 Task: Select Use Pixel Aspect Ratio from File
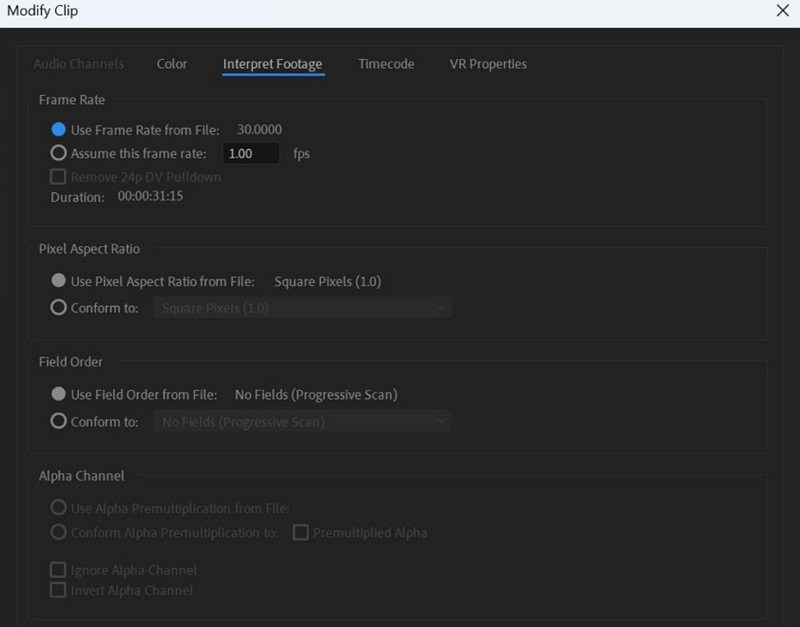[x=58, y=281]
